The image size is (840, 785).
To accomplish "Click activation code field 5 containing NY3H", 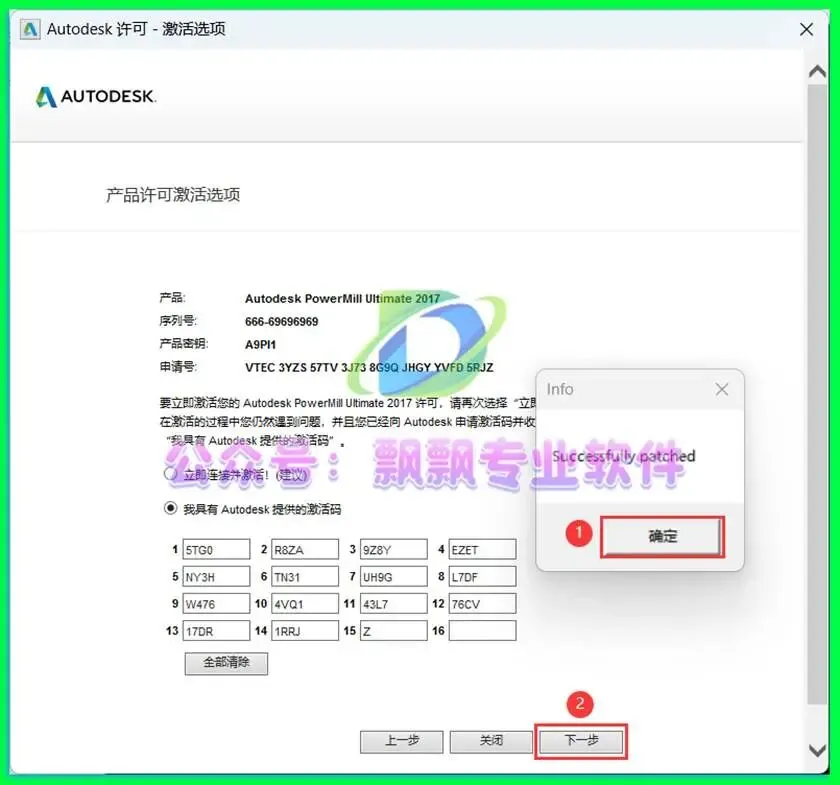I will tap(216, 577).
